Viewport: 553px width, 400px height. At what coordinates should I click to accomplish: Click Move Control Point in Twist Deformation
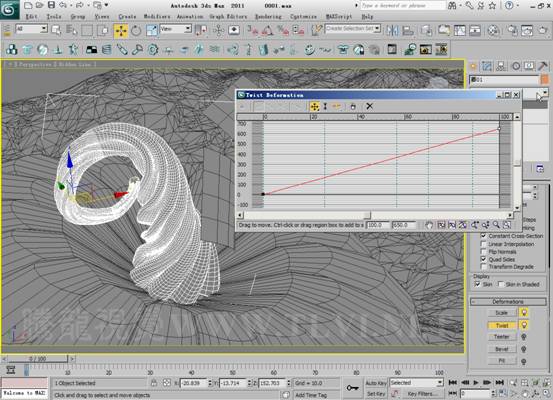[314, 106]
